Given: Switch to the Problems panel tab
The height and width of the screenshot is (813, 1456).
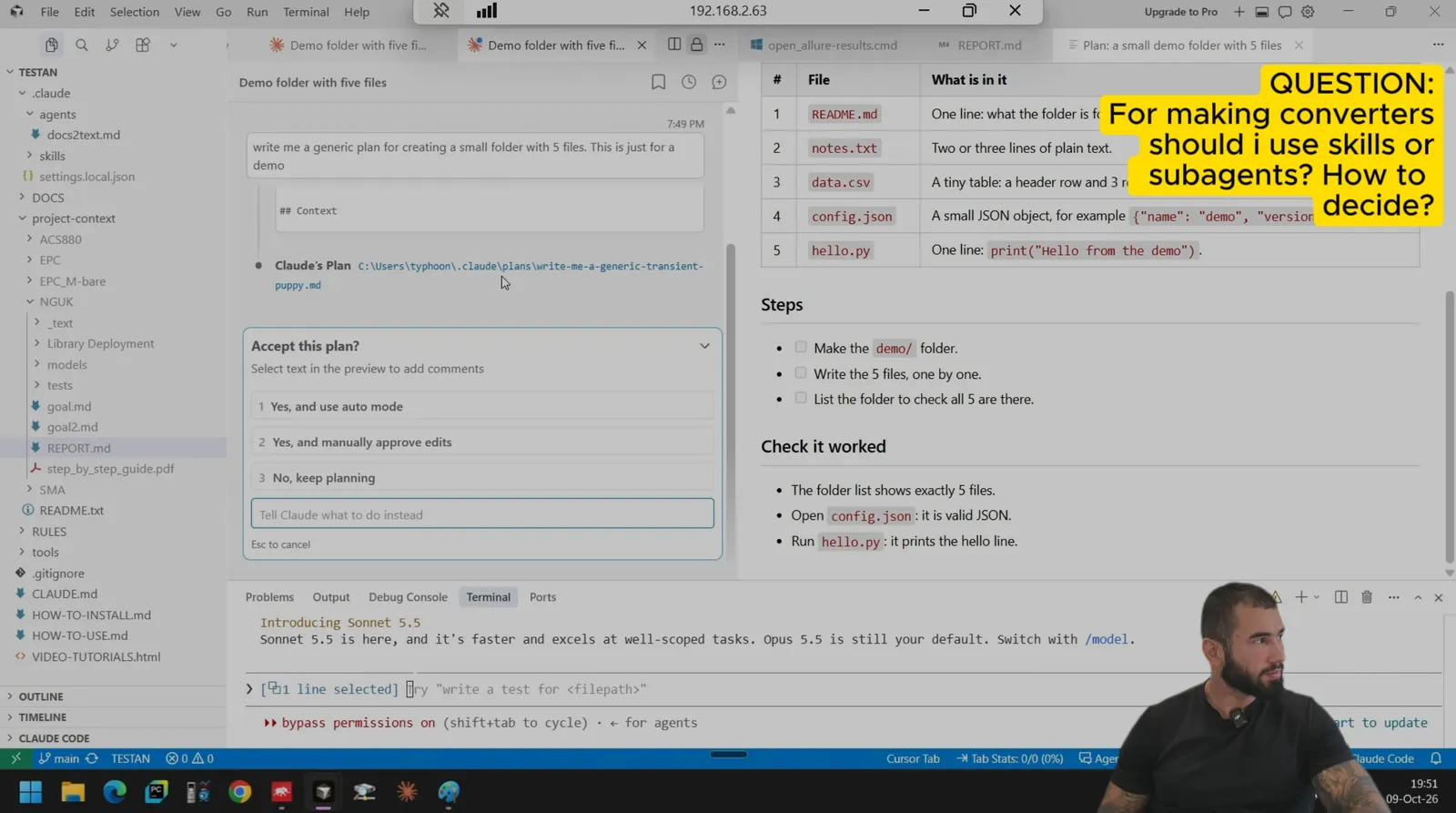Looking at the screenshot, I should (x=269, y=597).
